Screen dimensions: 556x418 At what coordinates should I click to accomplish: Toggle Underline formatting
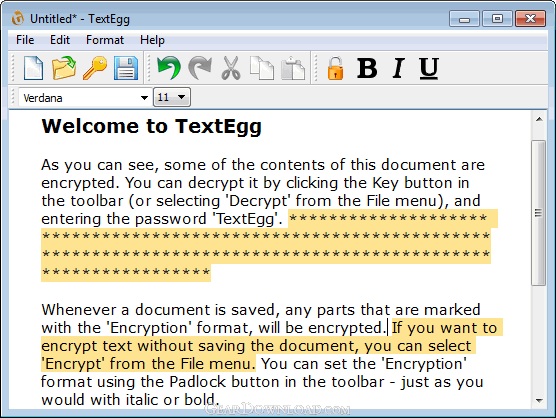pos(429,68)
